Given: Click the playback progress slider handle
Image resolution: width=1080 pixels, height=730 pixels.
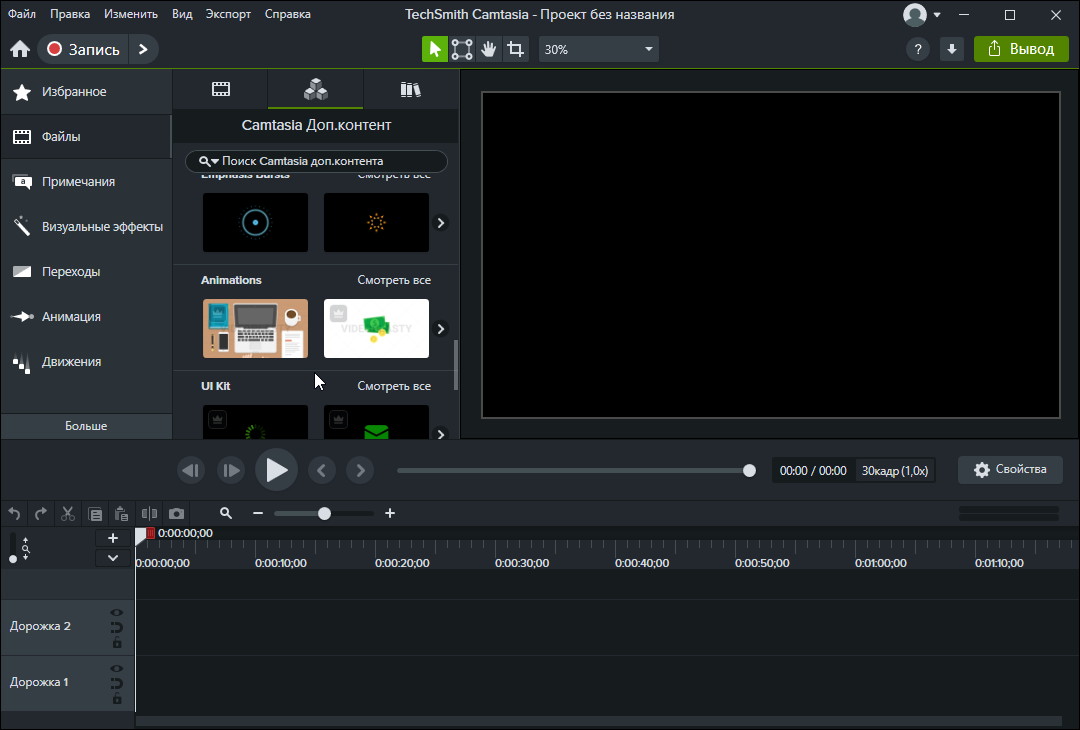Looking at the screenshot, I should click(749, 470).
